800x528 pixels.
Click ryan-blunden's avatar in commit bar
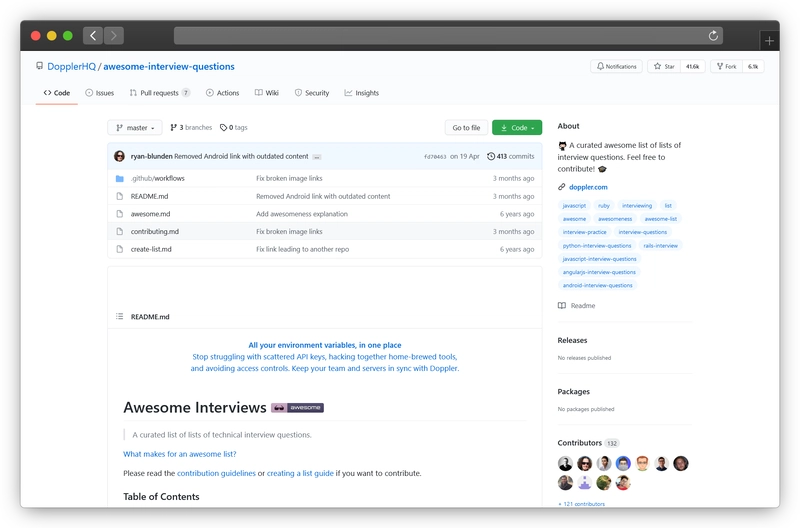(119, 156)
